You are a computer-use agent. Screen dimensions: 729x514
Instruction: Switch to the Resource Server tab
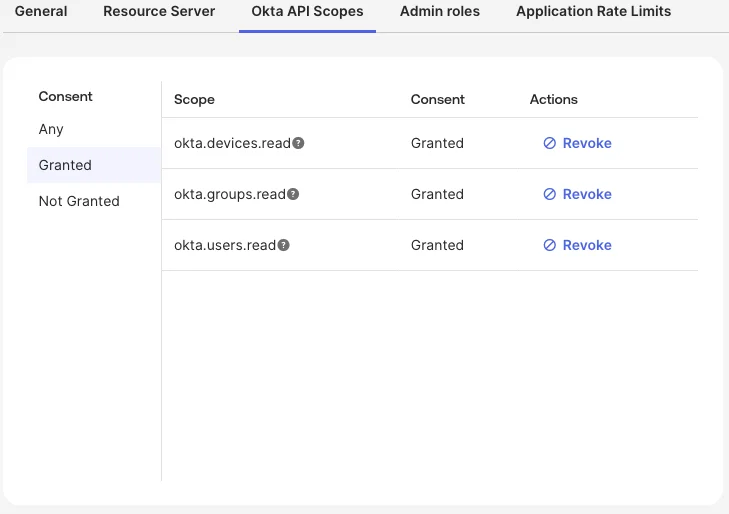click(159, 11)
